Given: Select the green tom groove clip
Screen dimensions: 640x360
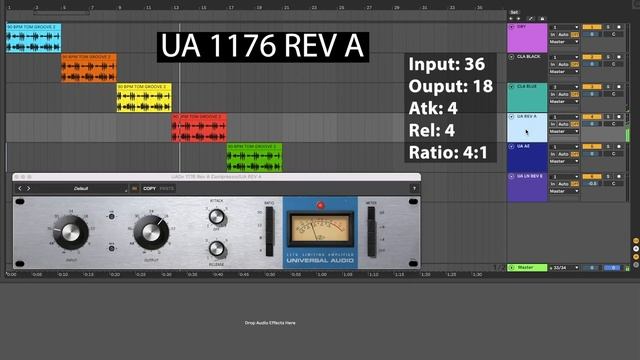Looking at the screenshot, I should coord(254,157).
